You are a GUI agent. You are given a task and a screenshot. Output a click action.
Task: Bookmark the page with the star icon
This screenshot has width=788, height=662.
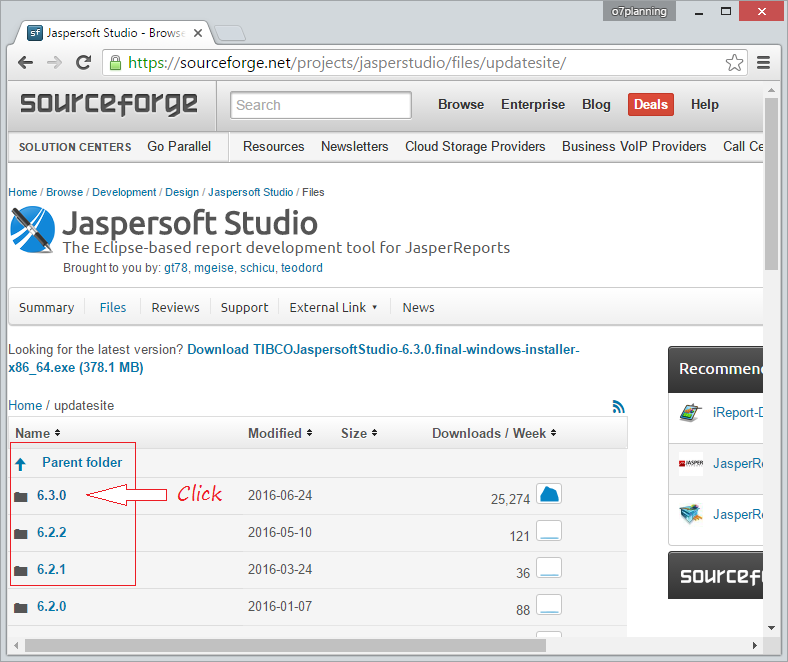coord(734,63)
